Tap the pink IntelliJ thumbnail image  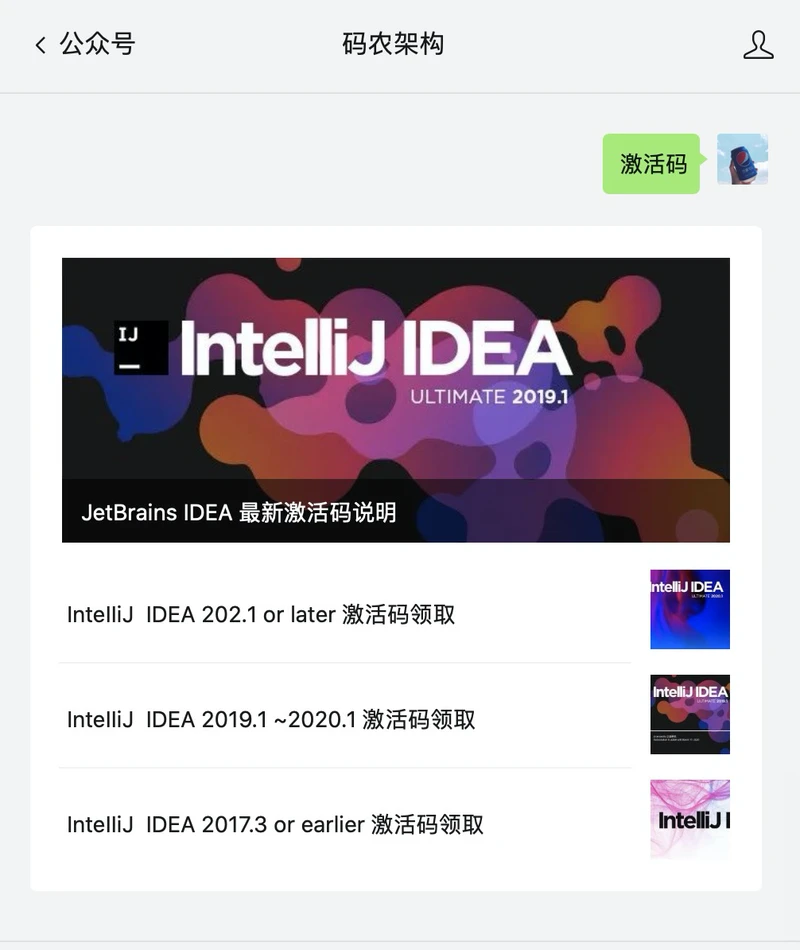pyautogui.click(x=690, y=819)
